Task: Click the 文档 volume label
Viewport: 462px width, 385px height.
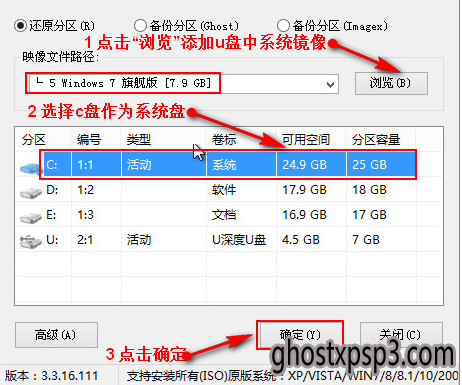Action: click(224, 215)
